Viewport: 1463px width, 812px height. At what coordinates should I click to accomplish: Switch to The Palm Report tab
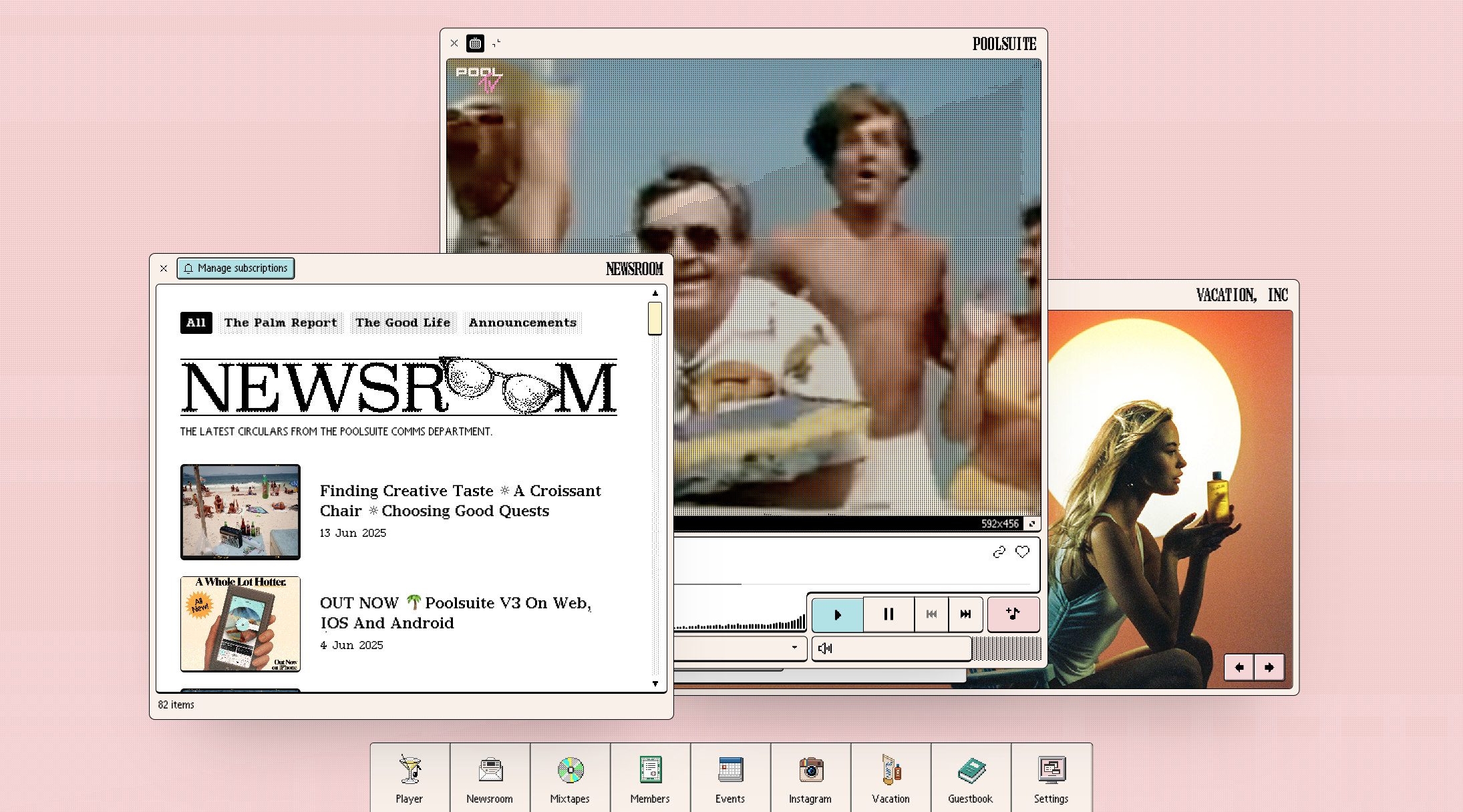281,323
